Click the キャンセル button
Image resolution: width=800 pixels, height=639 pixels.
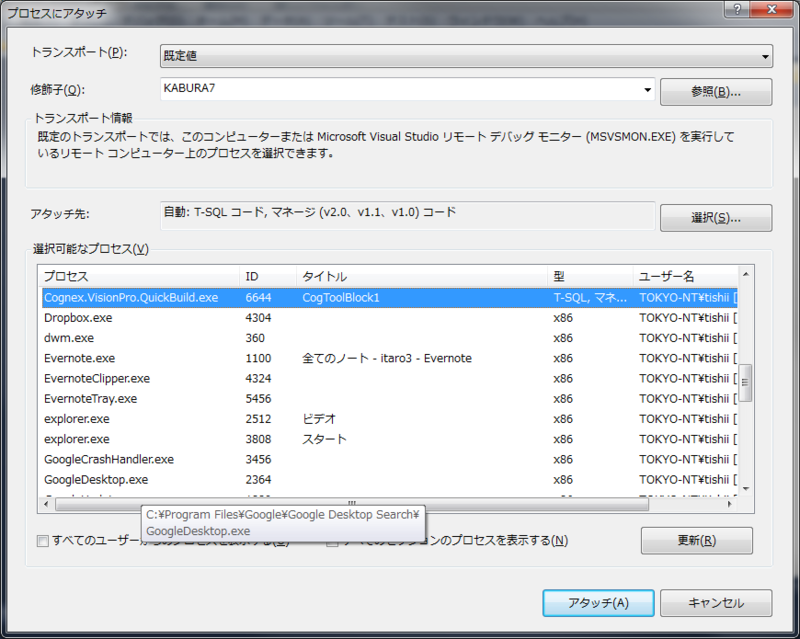click(x=716, y=603)
